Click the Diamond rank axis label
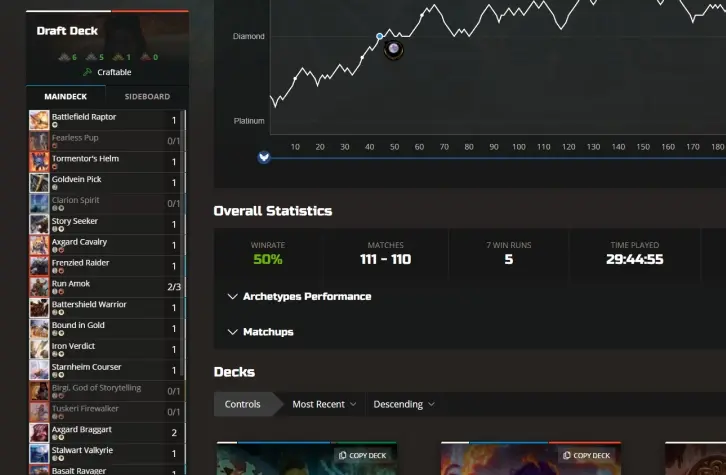 (x=249, y=36)
